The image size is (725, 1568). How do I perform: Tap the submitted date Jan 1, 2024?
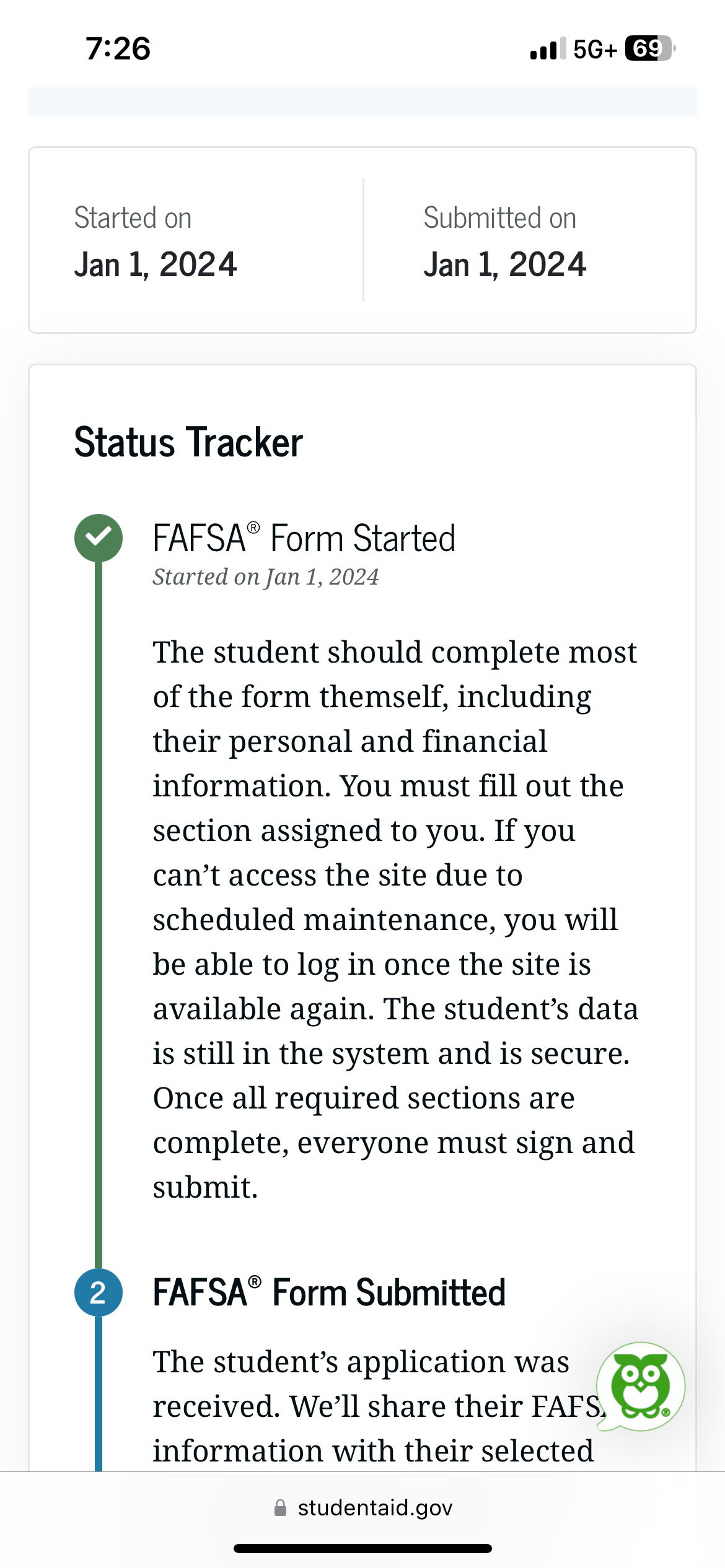point(504,264)
